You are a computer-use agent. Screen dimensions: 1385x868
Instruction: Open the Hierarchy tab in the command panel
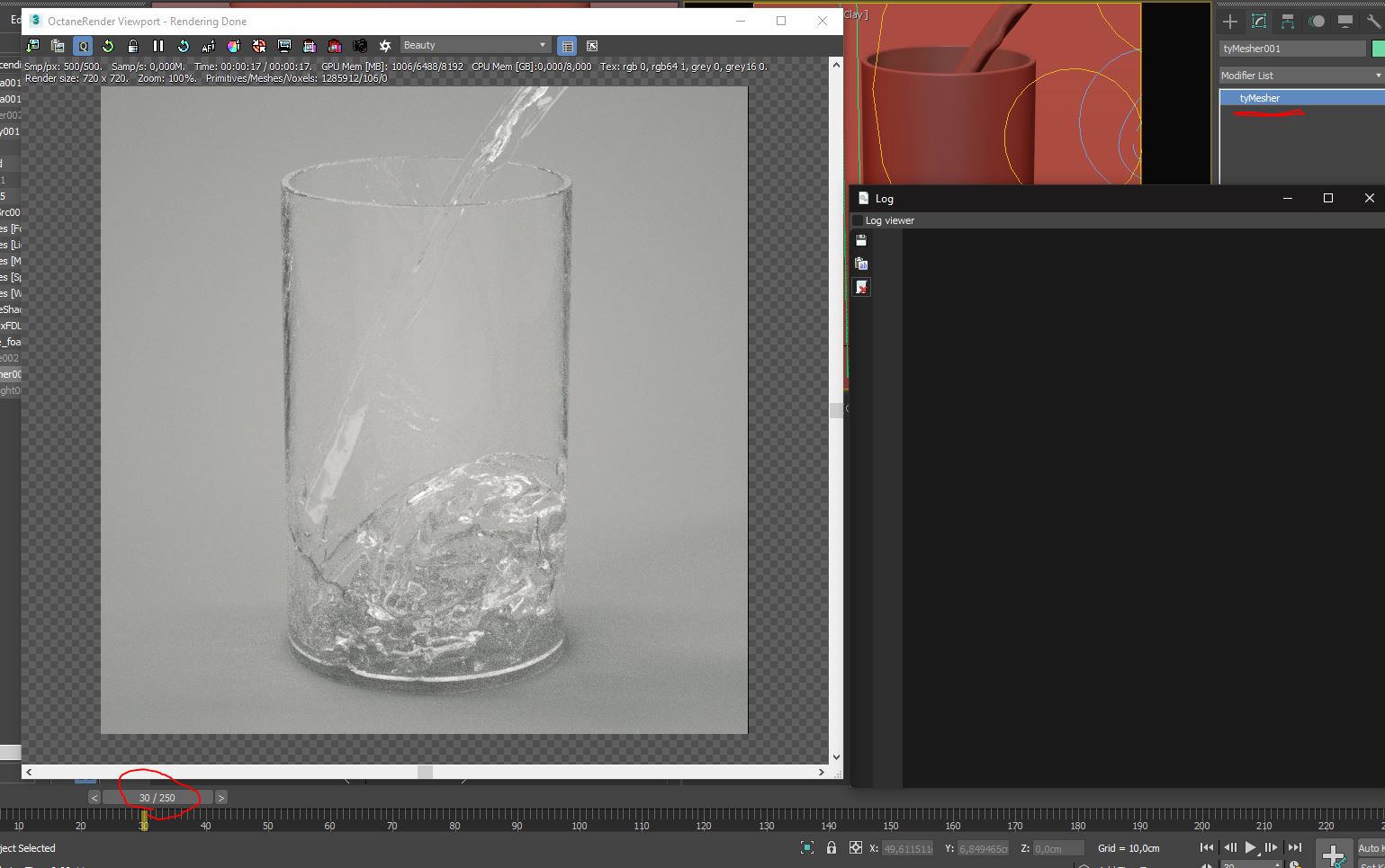pos(1288,21)
